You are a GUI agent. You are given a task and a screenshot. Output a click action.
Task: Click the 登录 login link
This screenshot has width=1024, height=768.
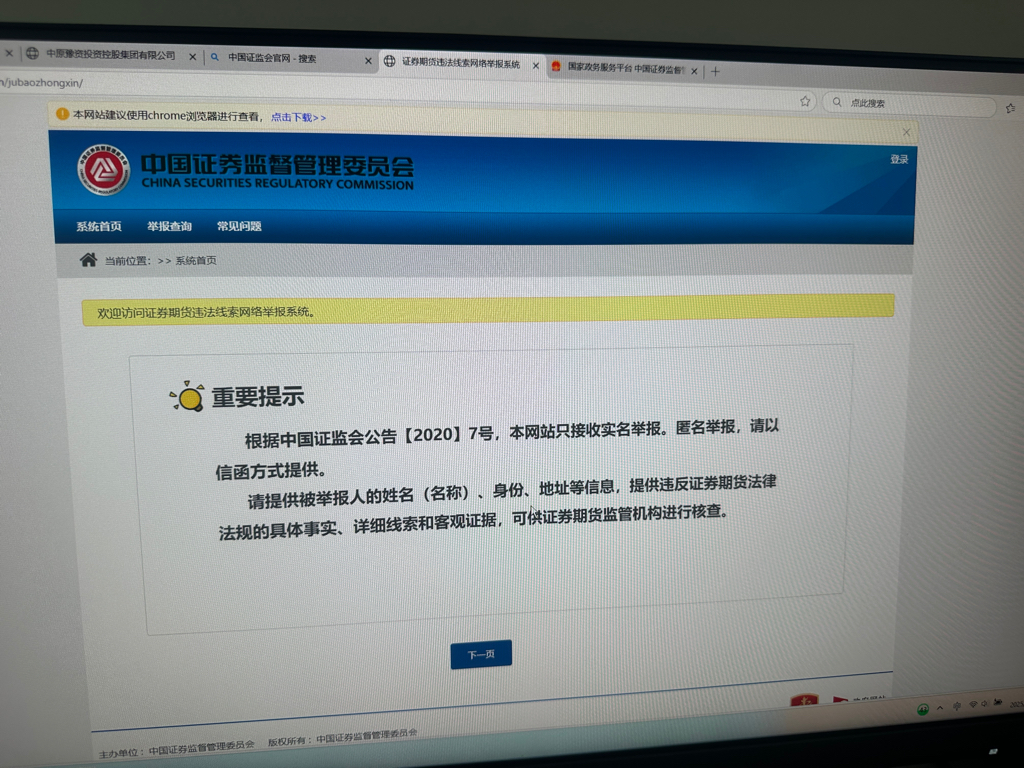click(899, 159)
